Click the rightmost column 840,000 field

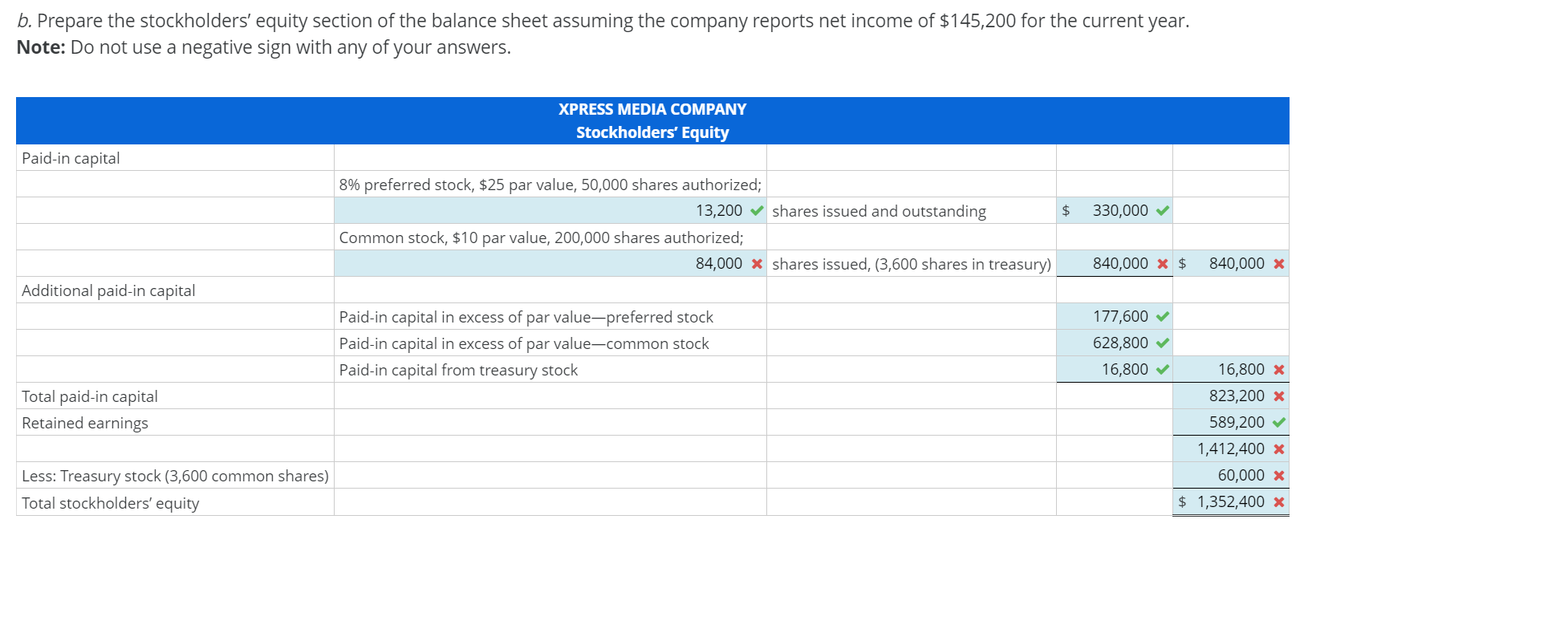pyautogui.click(x=1230, y=263)
